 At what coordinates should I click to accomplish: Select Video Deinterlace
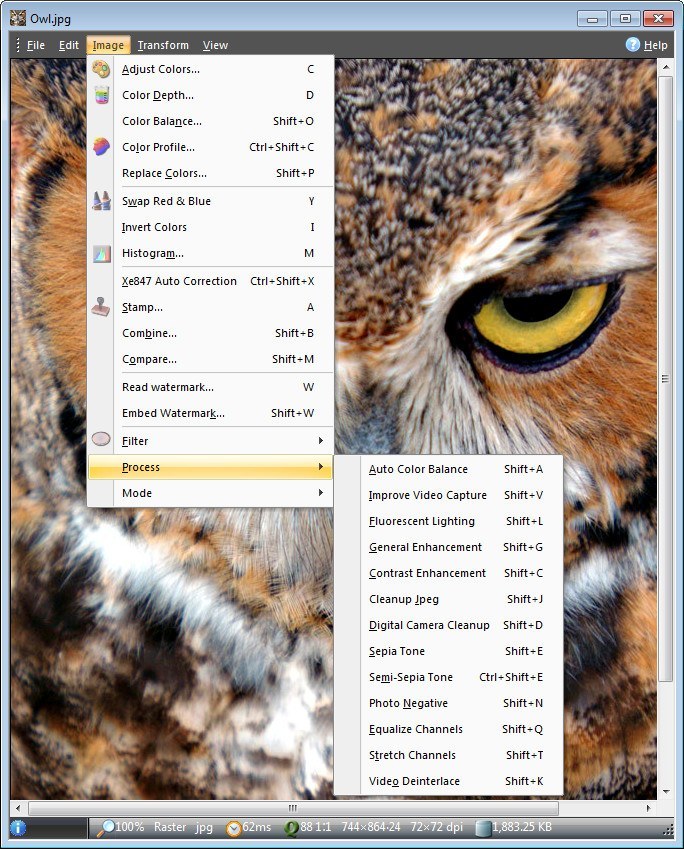point(448,781)
